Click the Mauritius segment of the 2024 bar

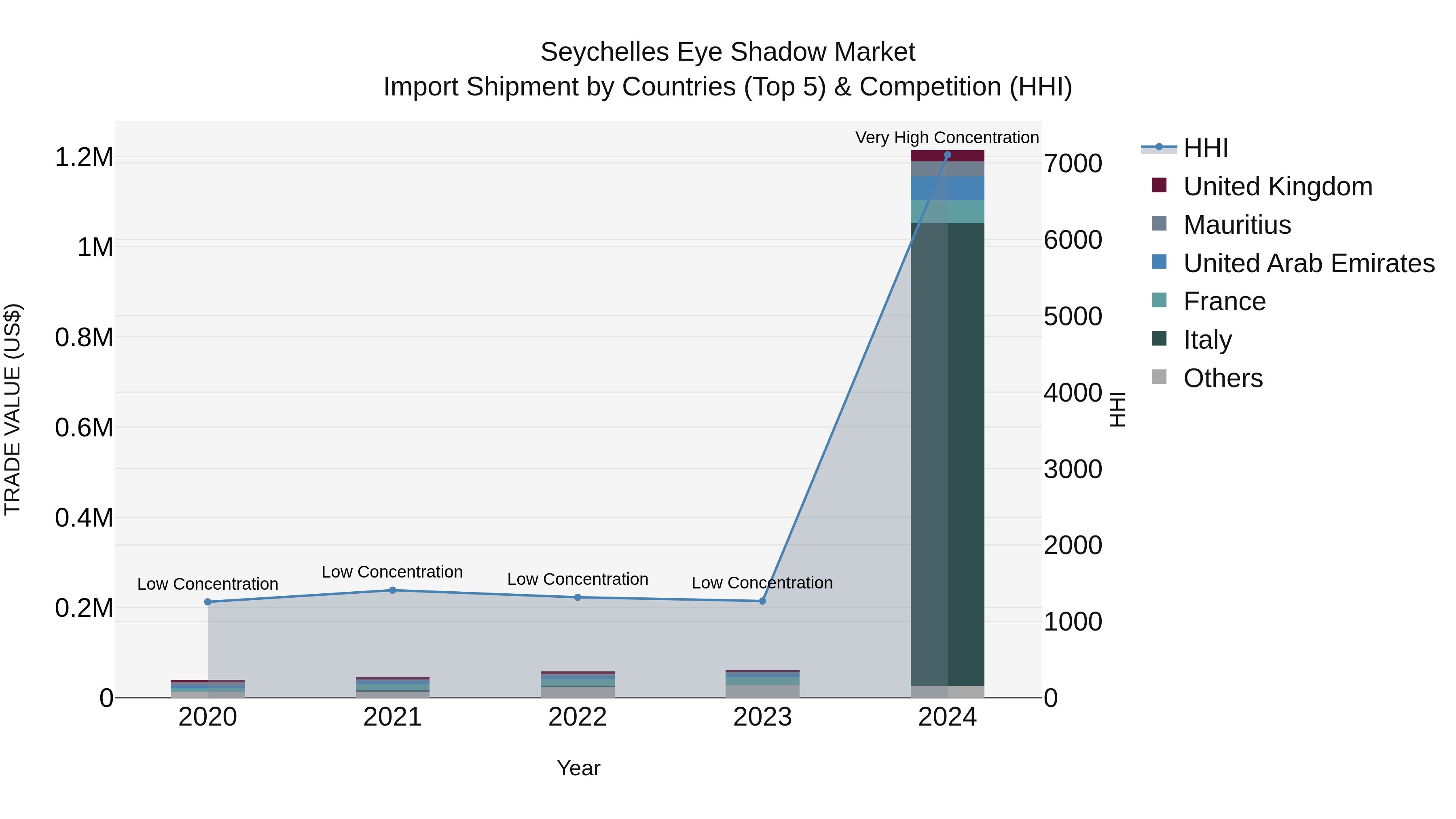coord(947,169)
